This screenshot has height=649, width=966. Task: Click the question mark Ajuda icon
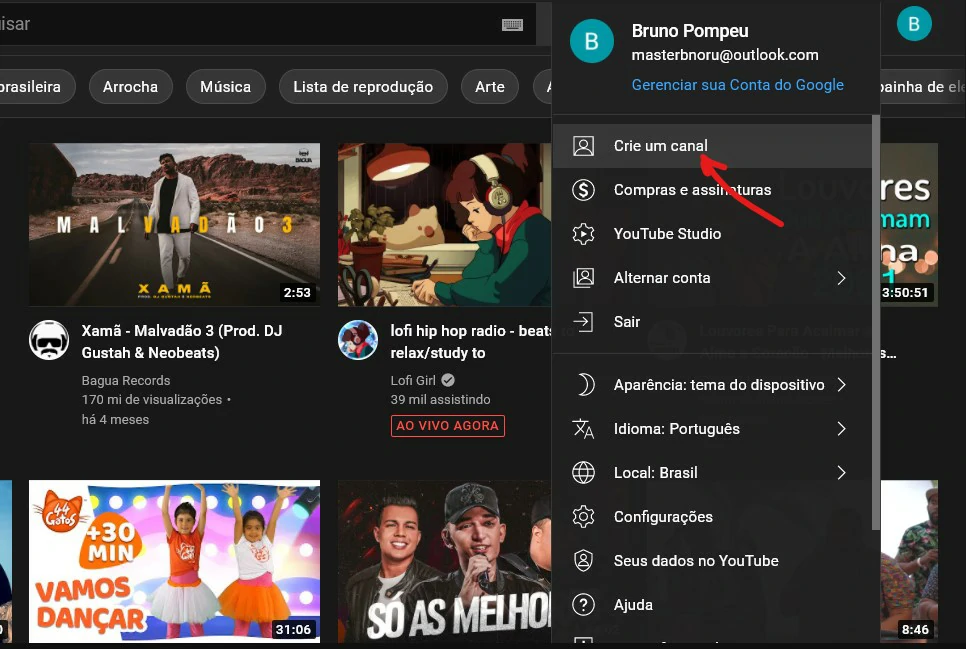(583, 605)
